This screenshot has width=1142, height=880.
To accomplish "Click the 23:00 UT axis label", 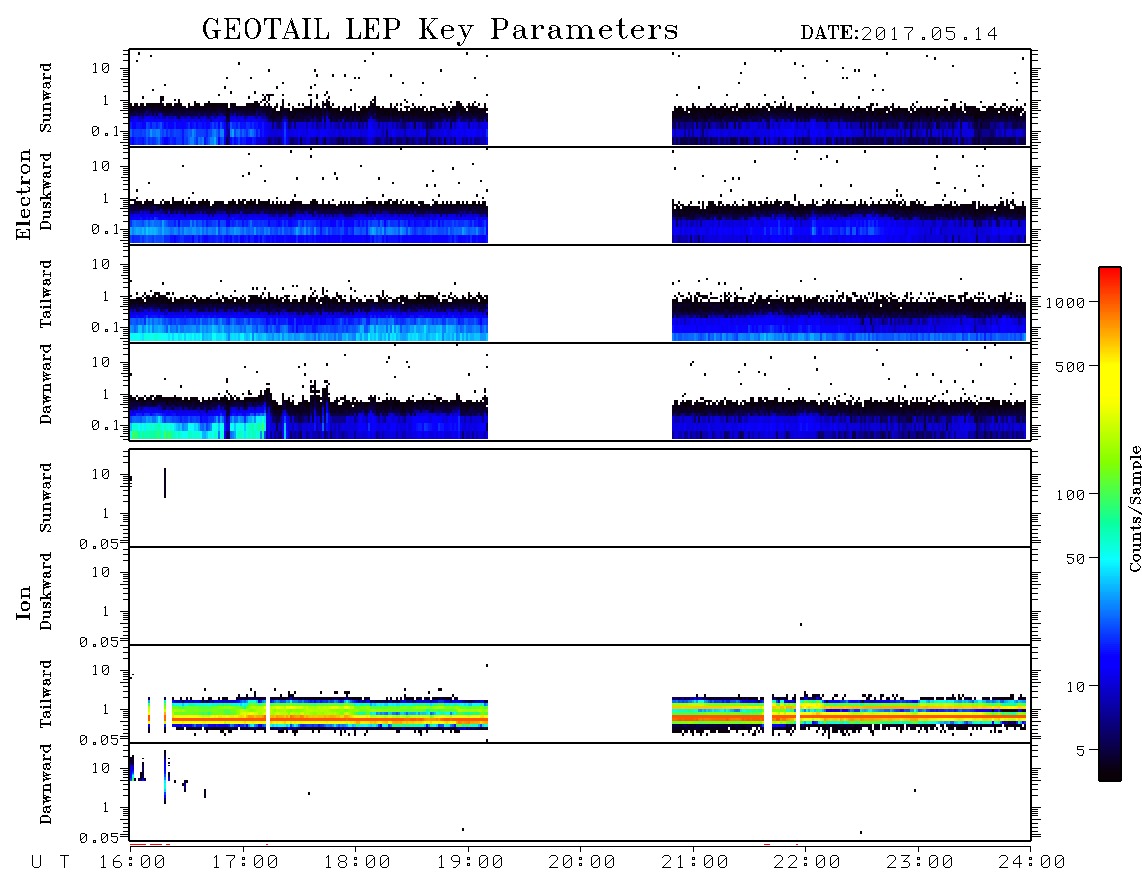I will click(x=920, y=863).
